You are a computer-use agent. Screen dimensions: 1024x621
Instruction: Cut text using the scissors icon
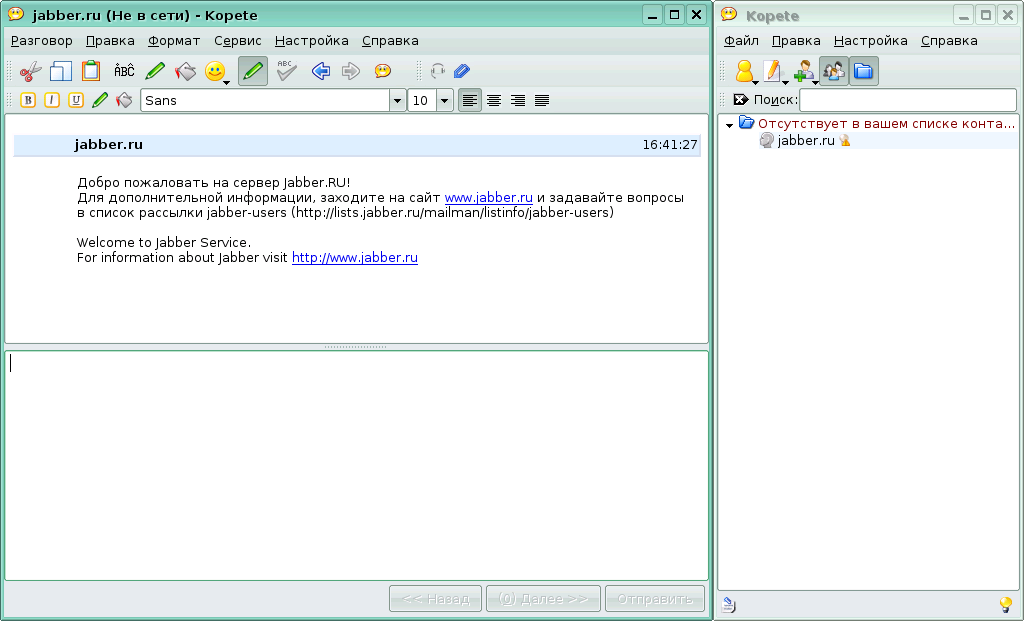29,71
